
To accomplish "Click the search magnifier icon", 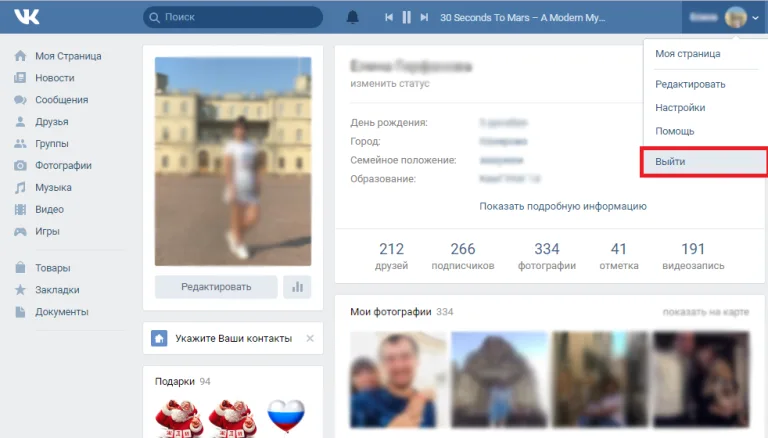I will [154, 18].
